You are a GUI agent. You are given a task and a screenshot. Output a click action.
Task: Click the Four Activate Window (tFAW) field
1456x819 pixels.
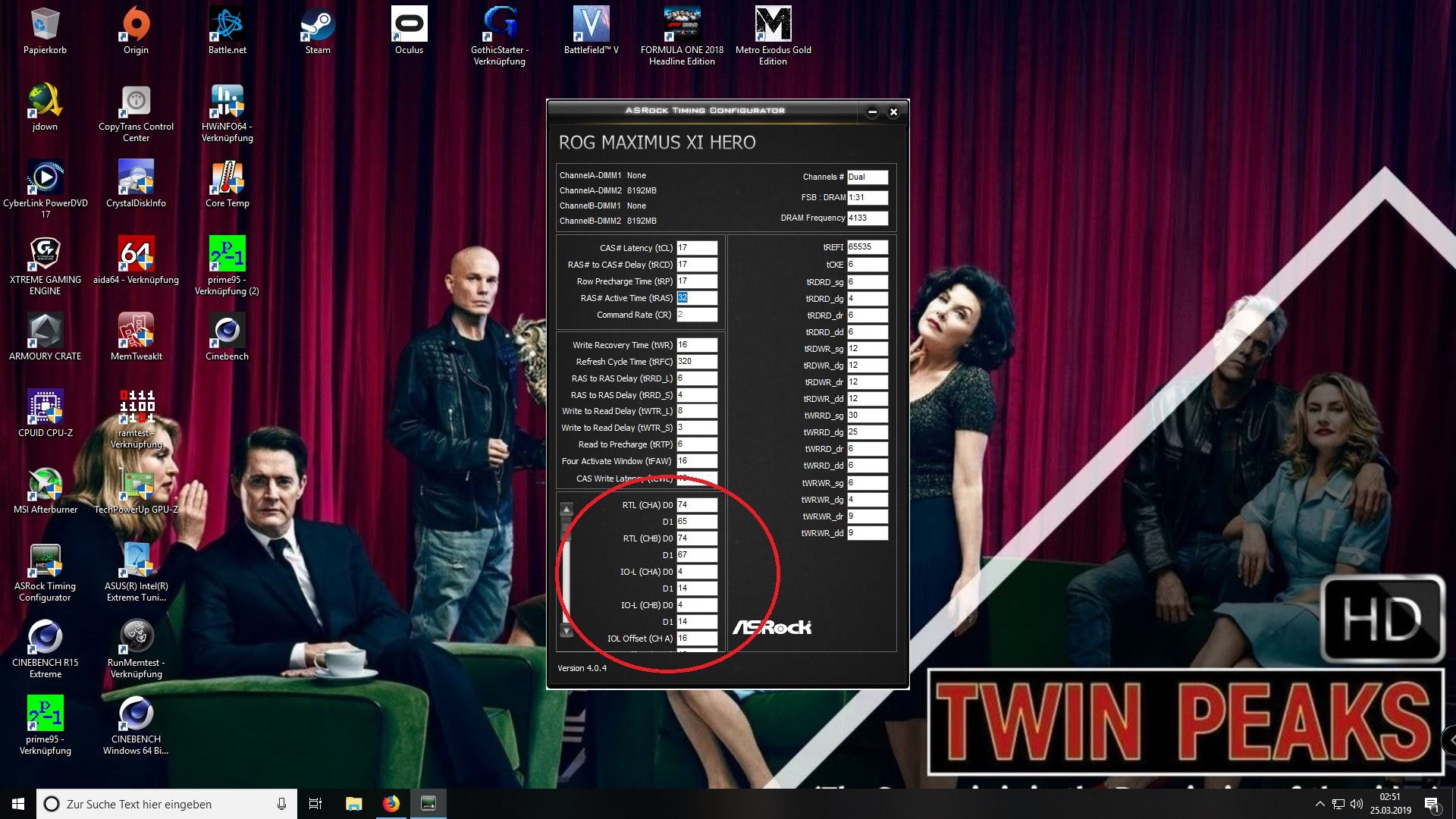696,461
